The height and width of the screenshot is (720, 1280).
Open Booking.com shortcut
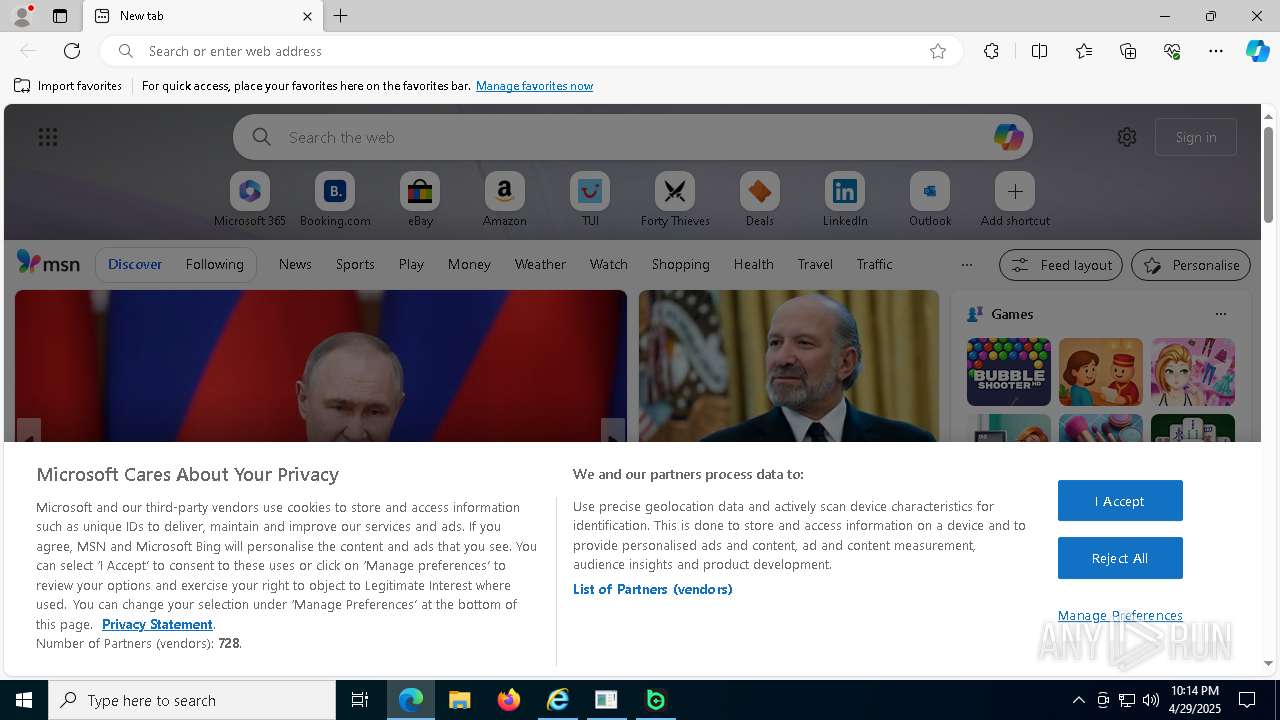pos(335,199)
